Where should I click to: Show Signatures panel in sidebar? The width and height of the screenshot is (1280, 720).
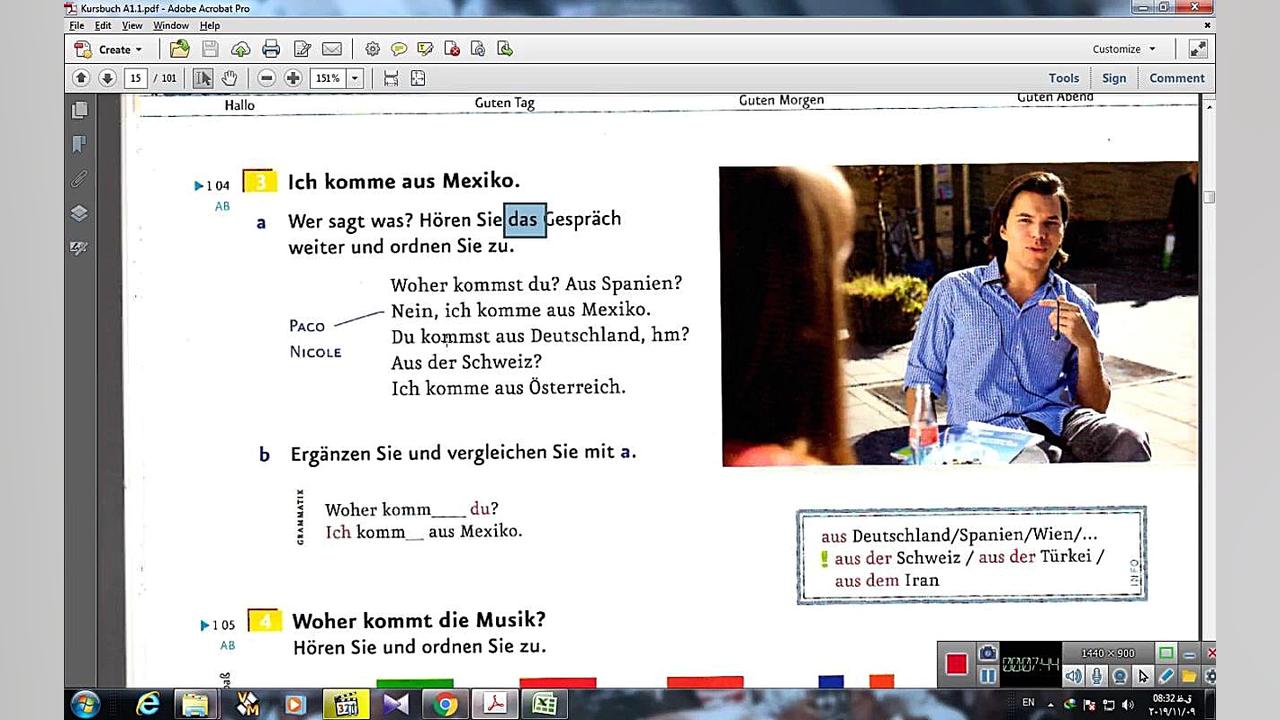point(80,248)
